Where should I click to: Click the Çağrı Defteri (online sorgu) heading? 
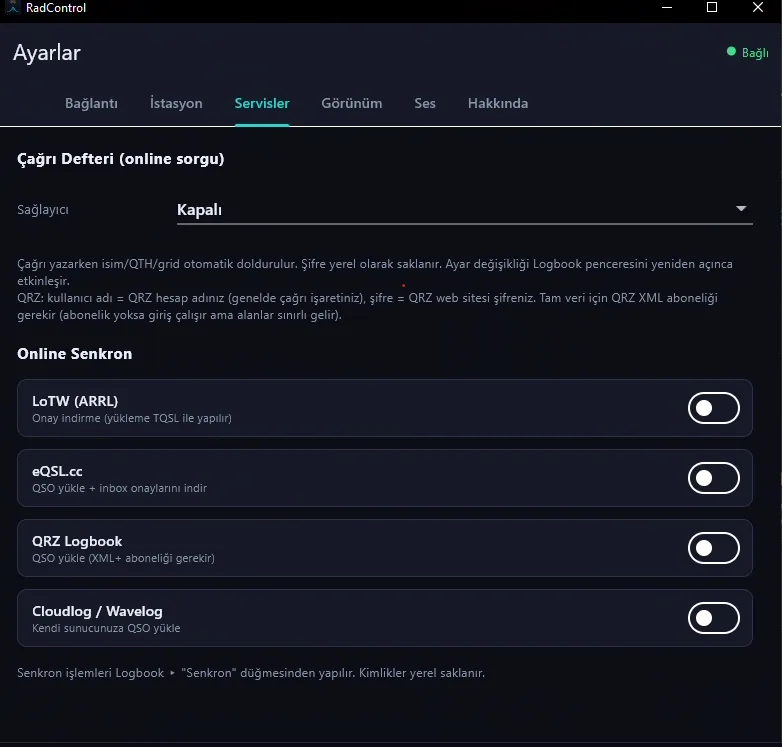(121, 159)
